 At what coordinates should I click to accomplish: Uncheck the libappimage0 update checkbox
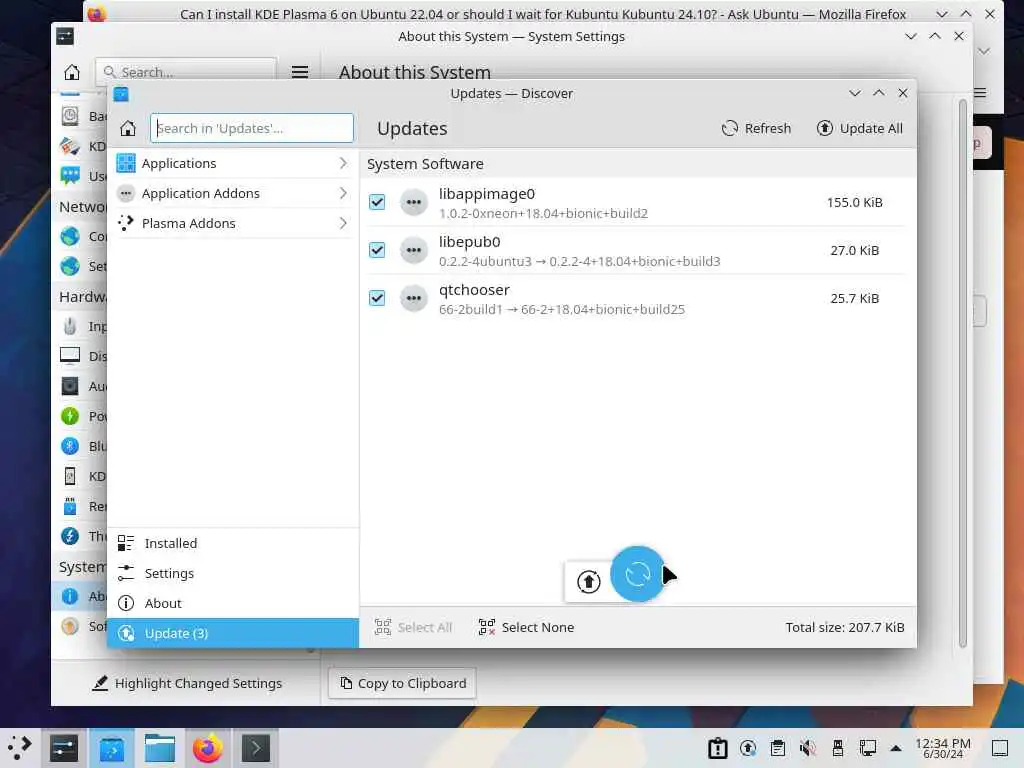coord(377,202)
